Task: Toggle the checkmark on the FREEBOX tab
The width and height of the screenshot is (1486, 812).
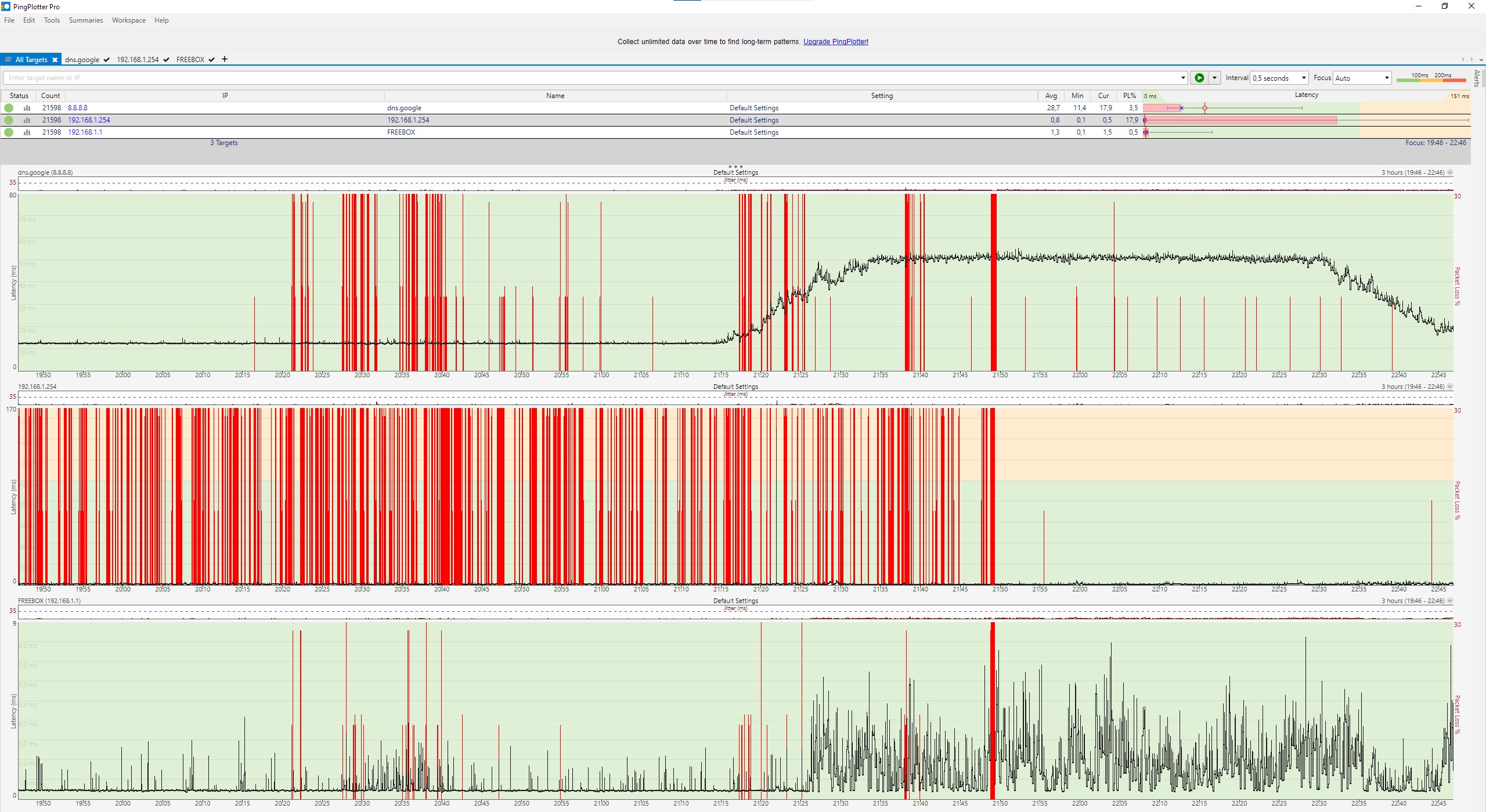Action: (x=212, y=60)
